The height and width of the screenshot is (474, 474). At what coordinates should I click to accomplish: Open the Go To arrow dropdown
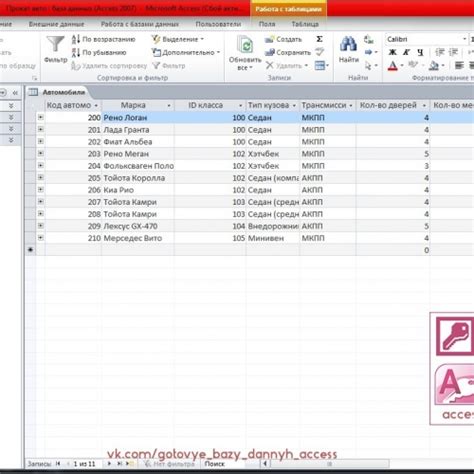(371, 52)
